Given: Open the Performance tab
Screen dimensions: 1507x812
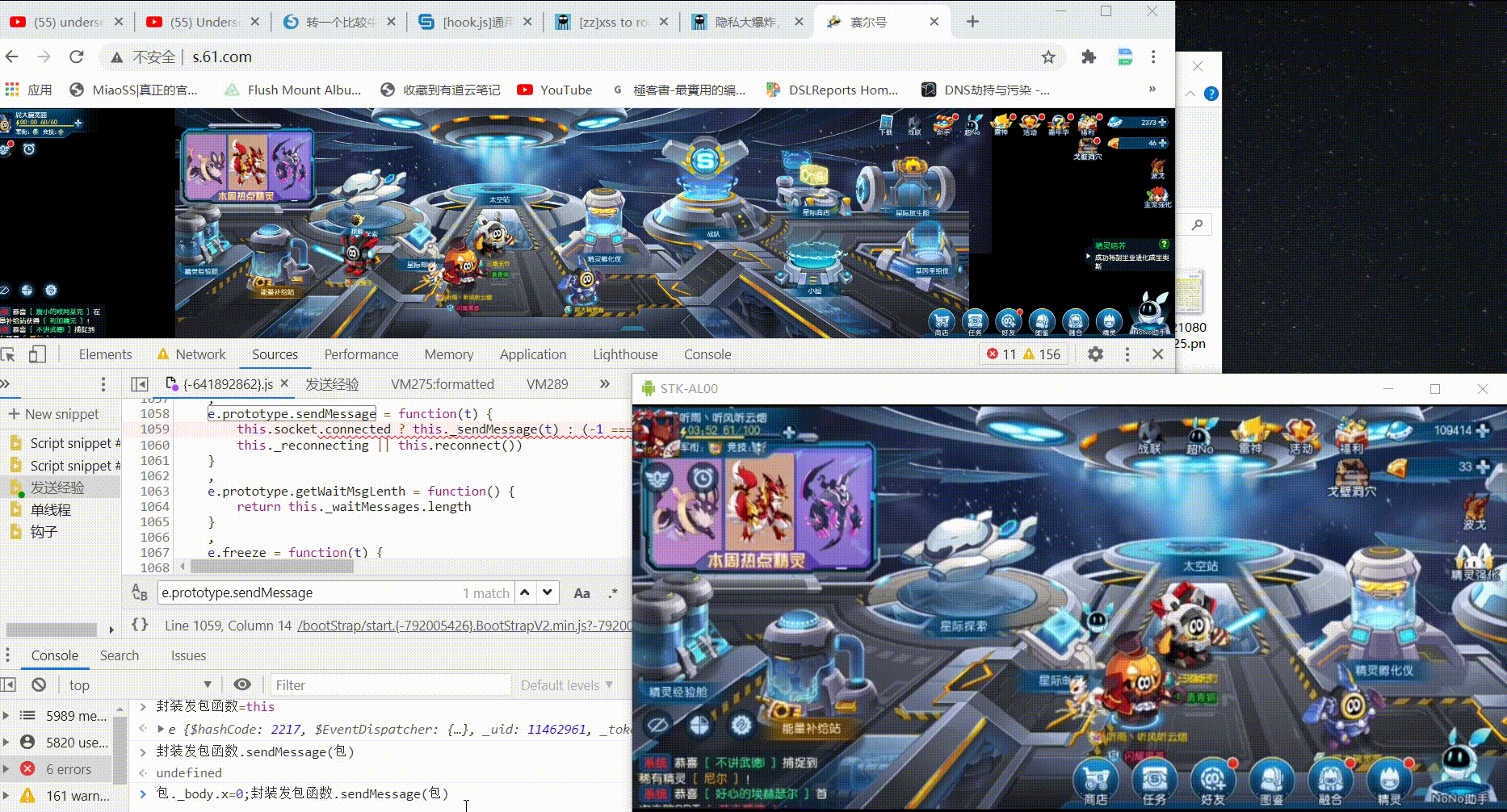Looking at the screenshot, I should (x=361, y=354).
